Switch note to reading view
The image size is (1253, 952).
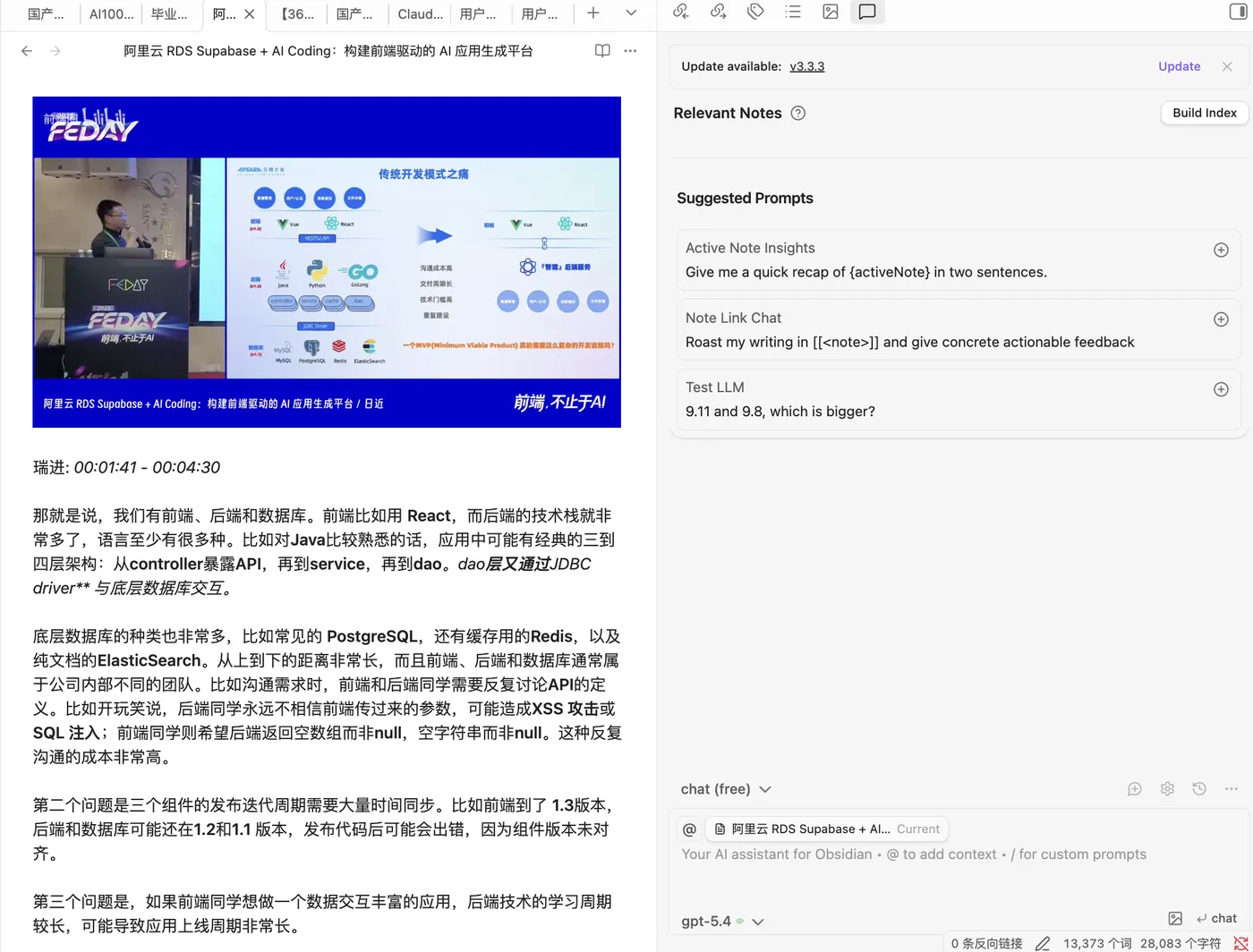point(602,51)
